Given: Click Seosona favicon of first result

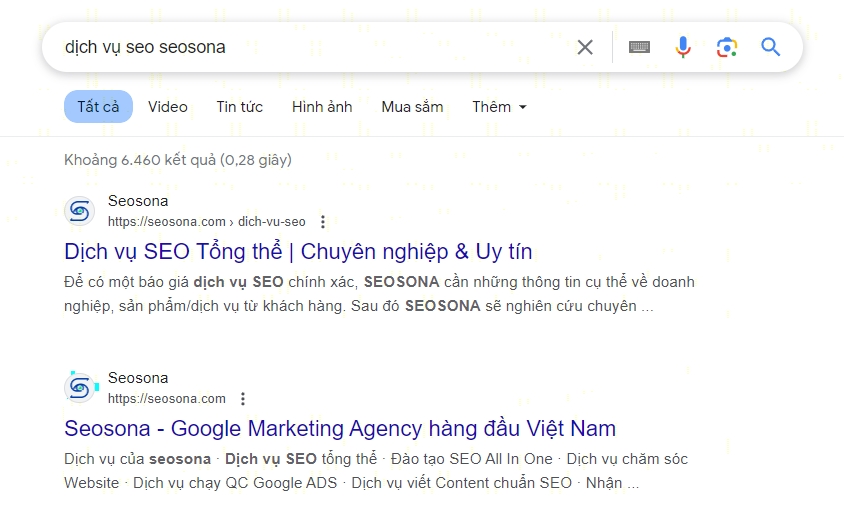Looking at the screenshot, I should point(80,211).
